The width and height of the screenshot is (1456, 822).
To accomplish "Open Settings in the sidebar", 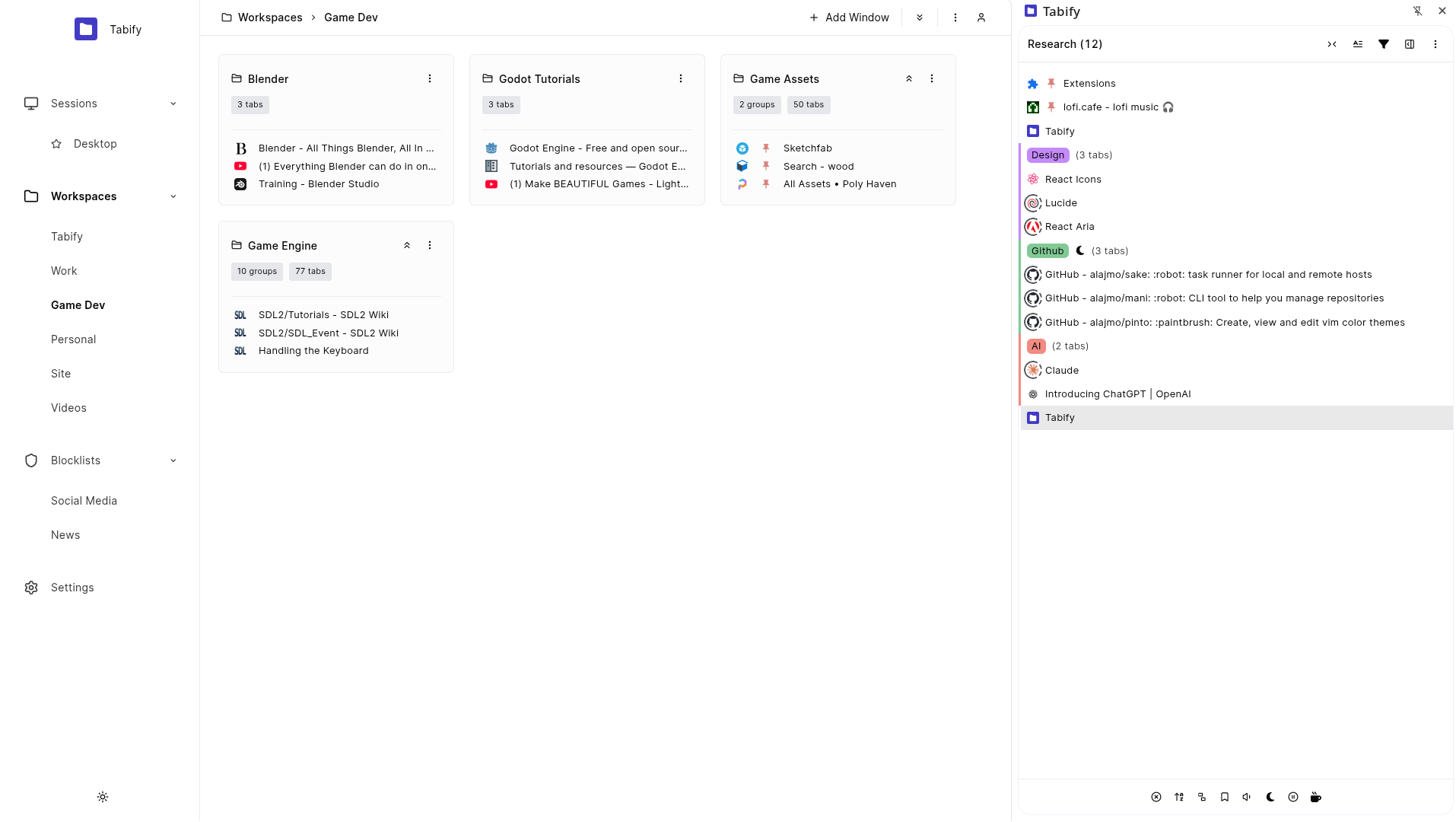I will [72, 588].
